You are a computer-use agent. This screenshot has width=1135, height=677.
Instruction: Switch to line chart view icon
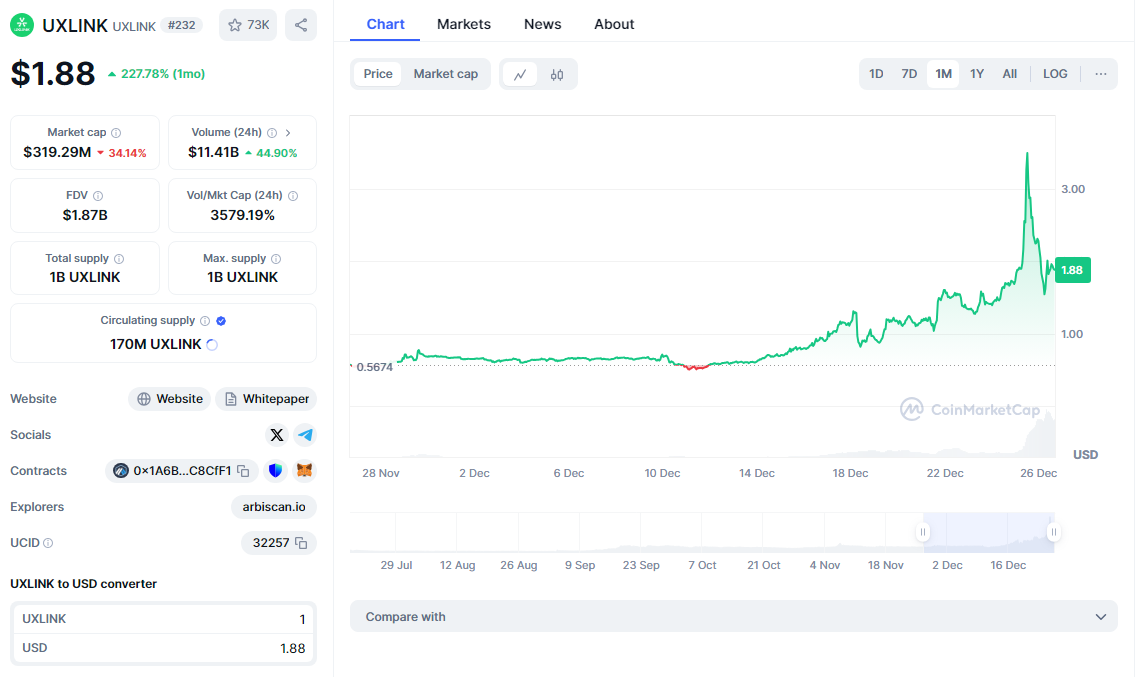pyautogui.click(x=520, y=74)
